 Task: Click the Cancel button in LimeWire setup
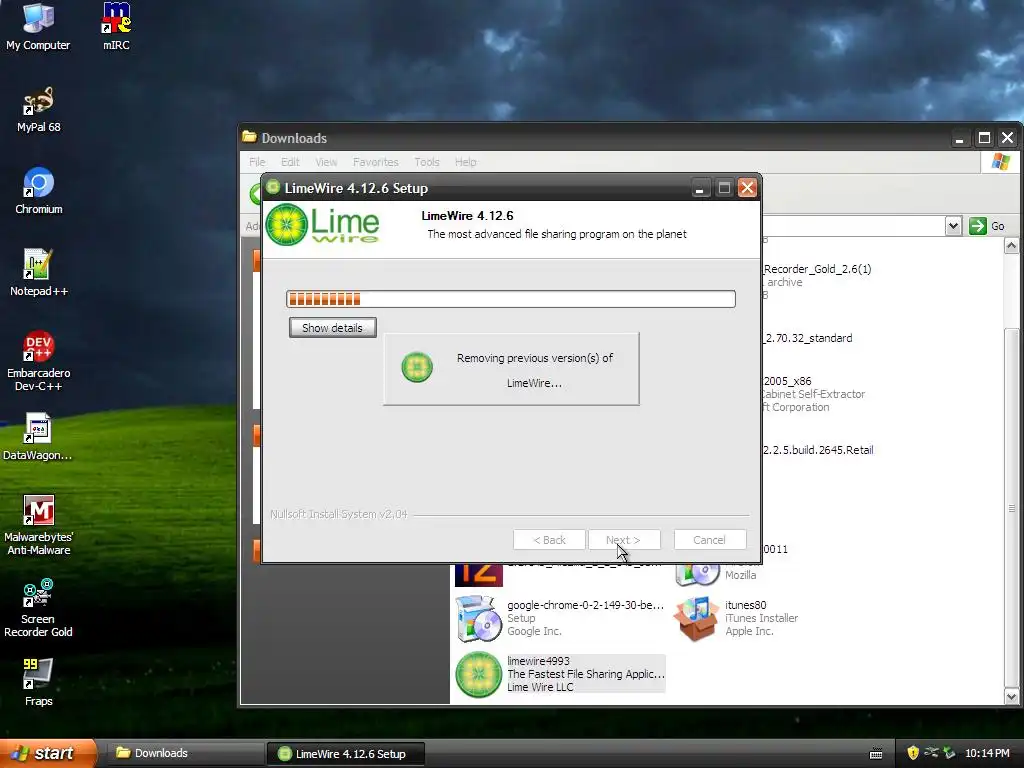pyautogui.click(x=709, y=540)
